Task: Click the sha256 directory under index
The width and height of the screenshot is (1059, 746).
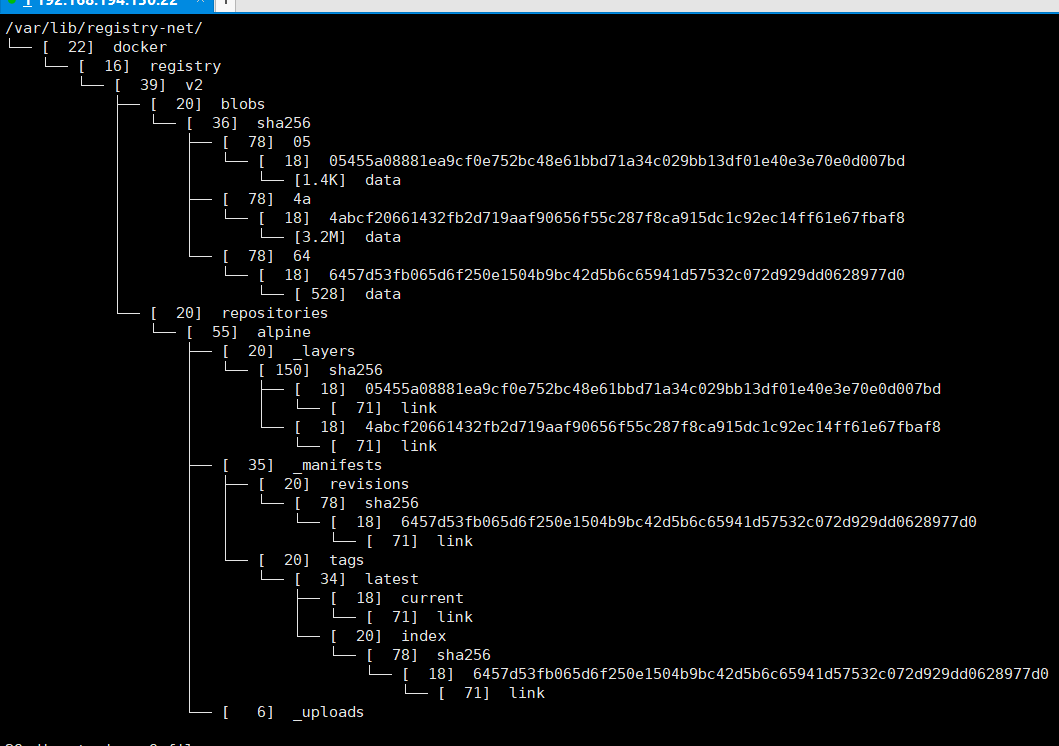Action: (464, 655)
